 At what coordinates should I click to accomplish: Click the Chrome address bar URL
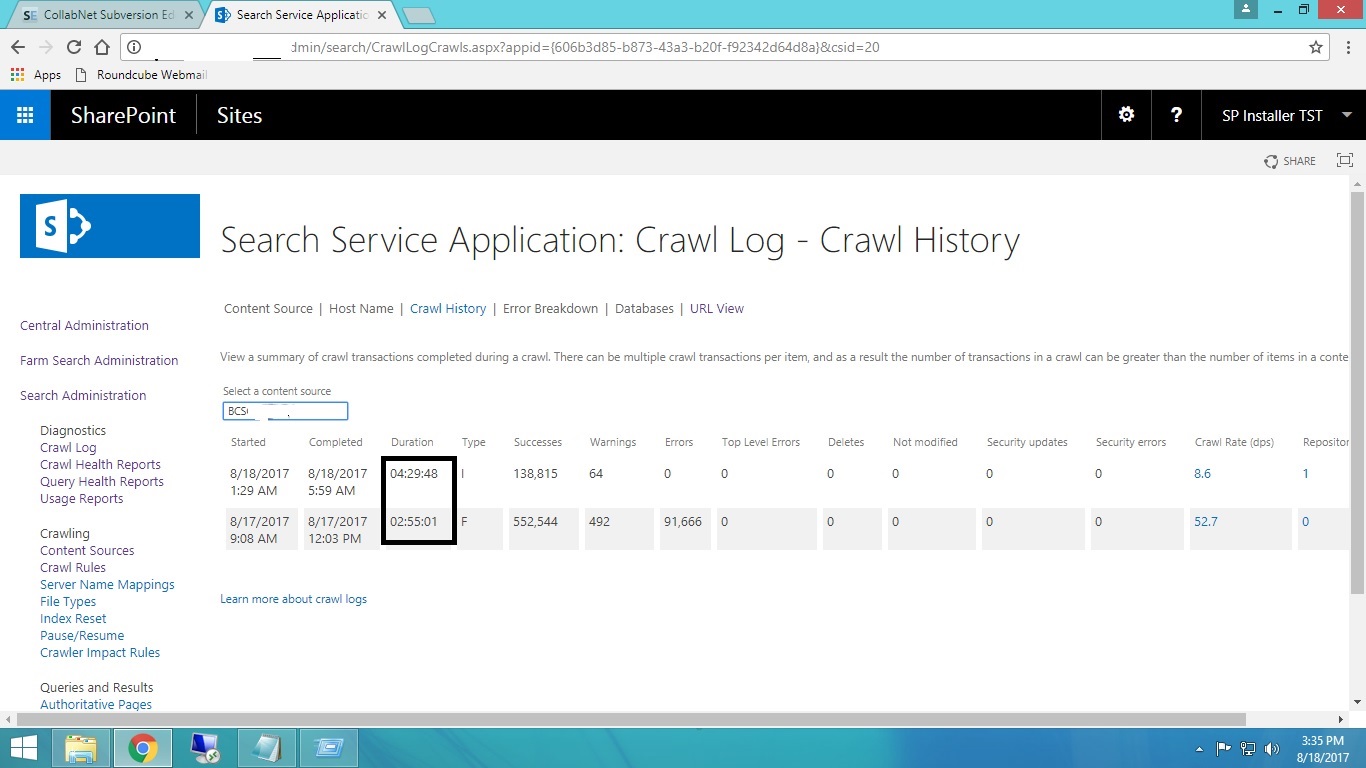tap(585, 47)
